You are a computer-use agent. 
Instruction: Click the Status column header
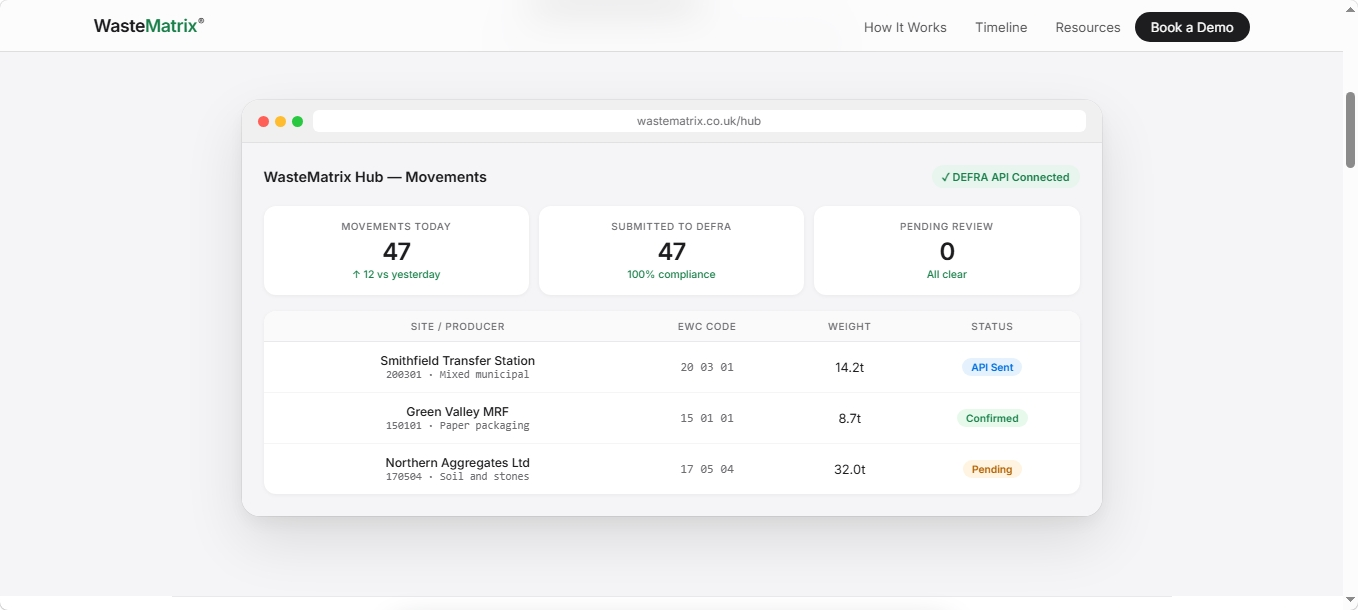[992, 327]
